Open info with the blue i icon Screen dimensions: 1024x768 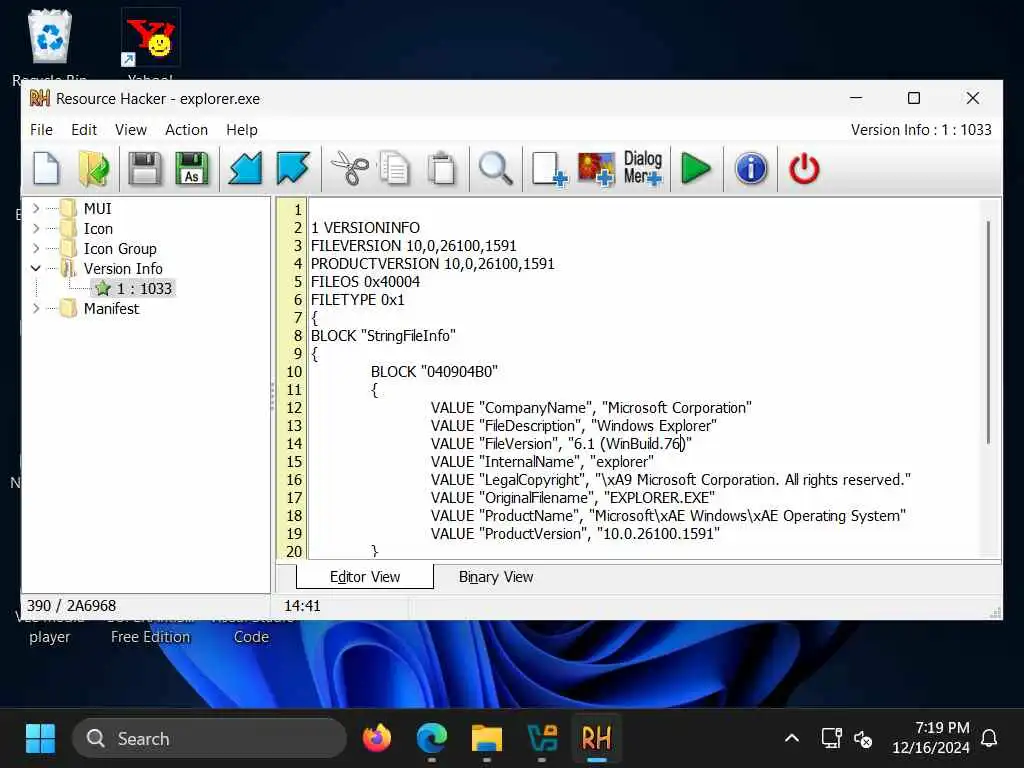(x=751, y=168)
